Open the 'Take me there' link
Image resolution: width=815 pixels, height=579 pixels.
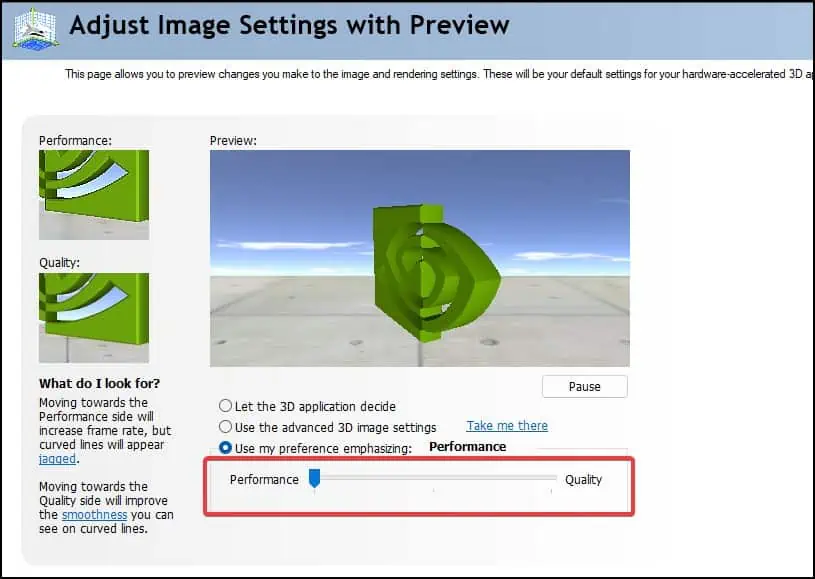pos(507,425)
